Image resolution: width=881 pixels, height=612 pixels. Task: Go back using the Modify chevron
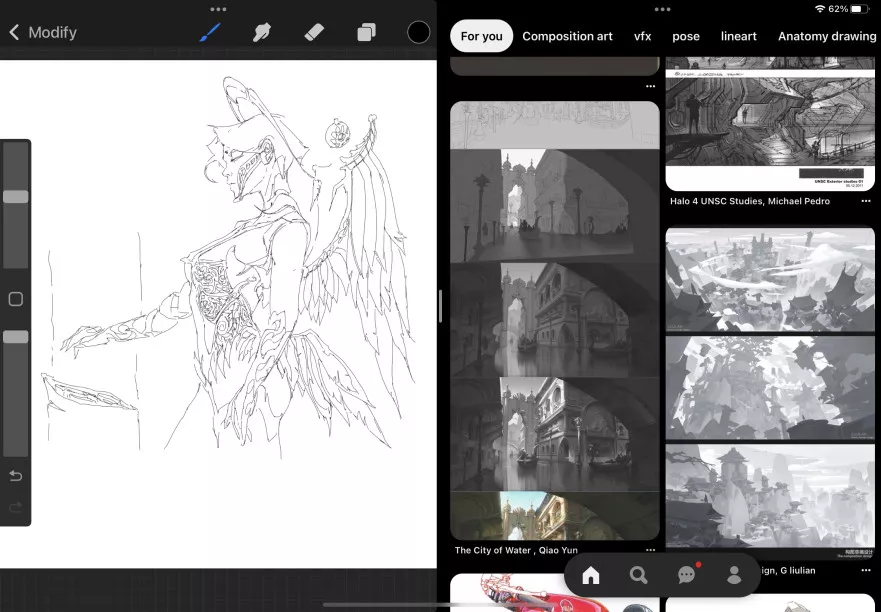[x=14, y=32]
